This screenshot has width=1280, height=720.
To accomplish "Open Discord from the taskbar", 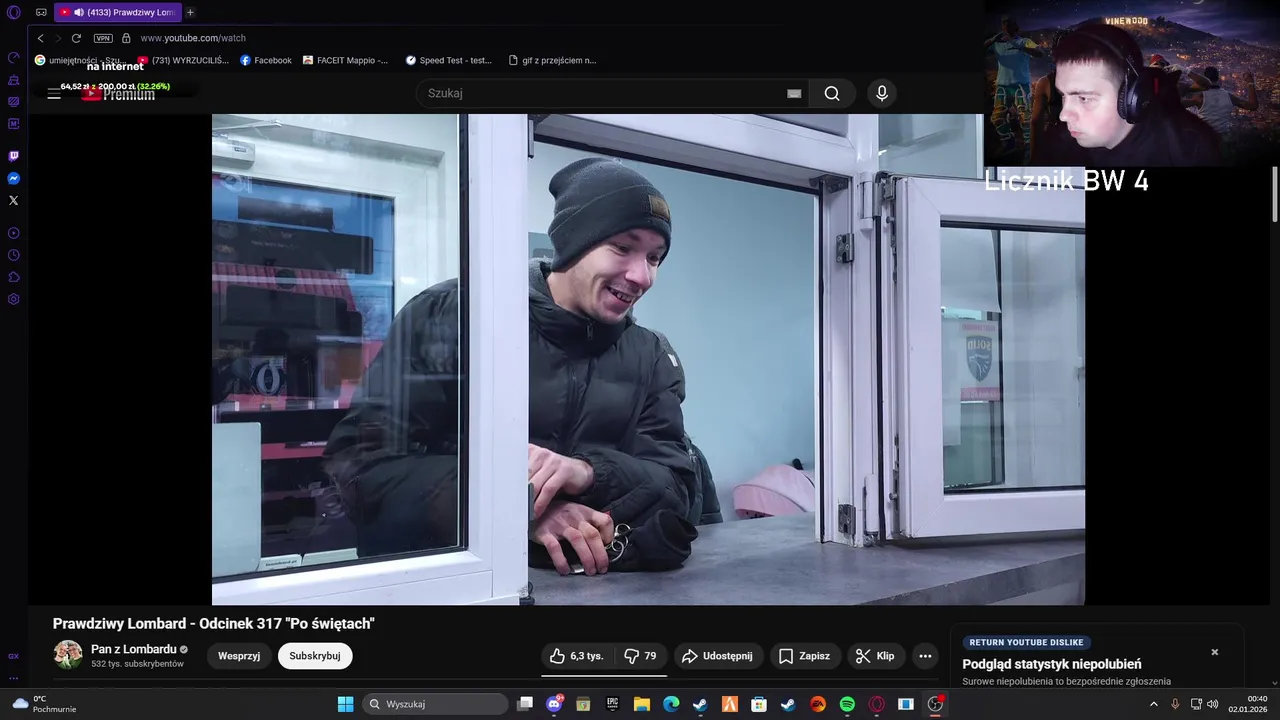I will [x=554, y=704].
